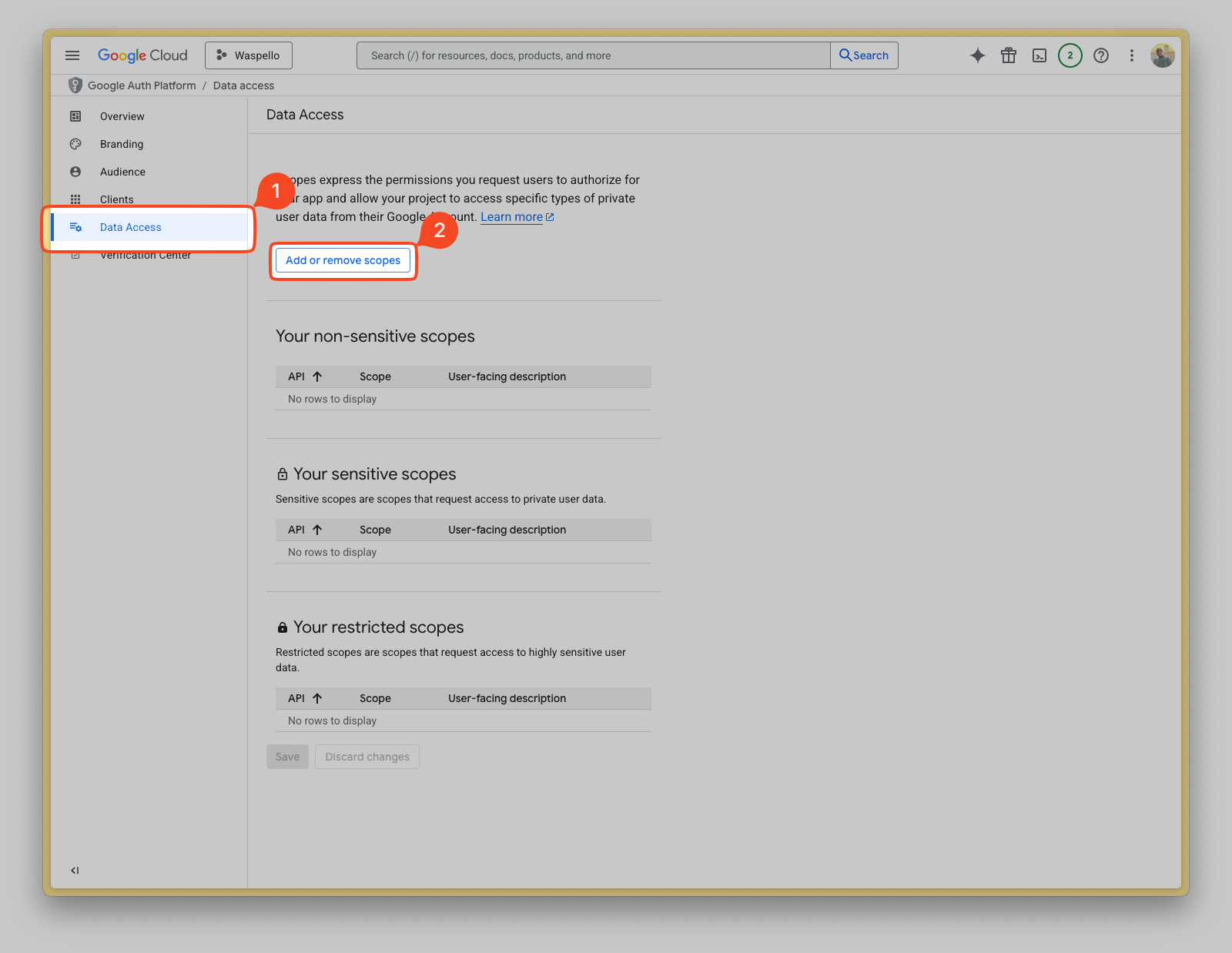Select the Branding palette icon
This screenshot has width=1232, height=953.
pos(75,144)
